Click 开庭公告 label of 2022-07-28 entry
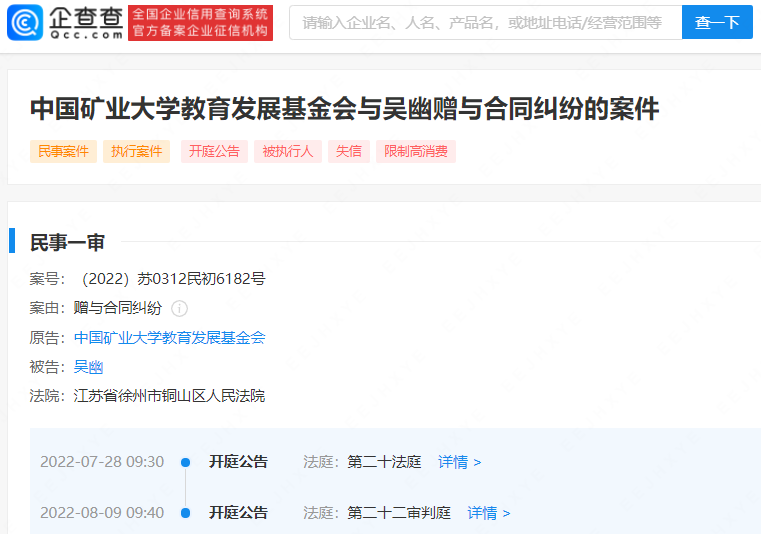The image size is (761, 534). pyautogui.click(x=238, y=461)
